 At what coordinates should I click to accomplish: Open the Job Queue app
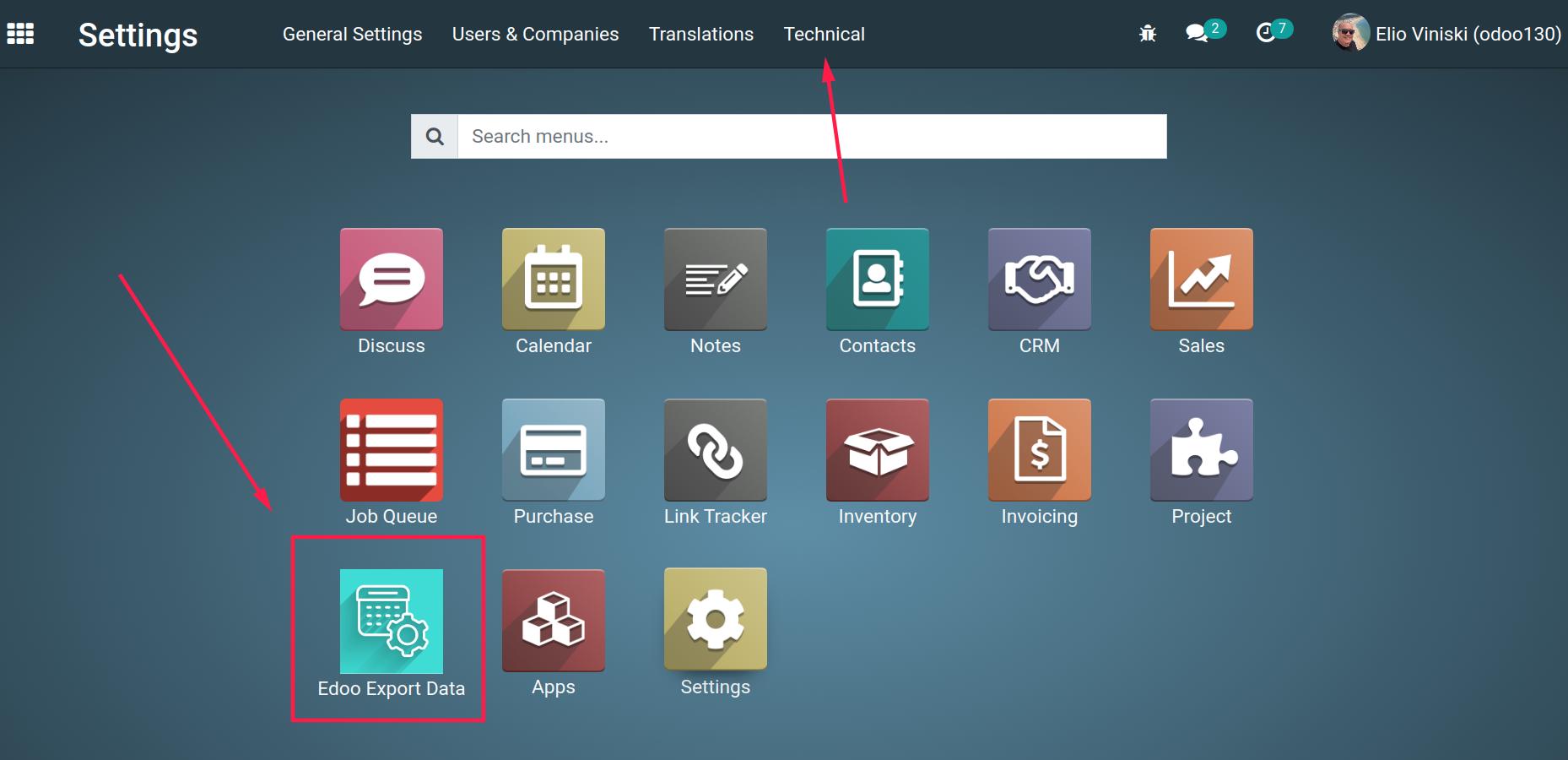pyautogui.click(x=392, y=450)
